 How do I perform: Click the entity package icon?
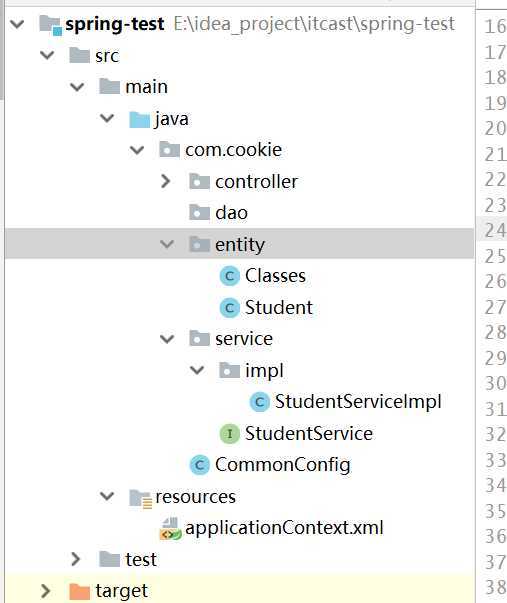199,243
